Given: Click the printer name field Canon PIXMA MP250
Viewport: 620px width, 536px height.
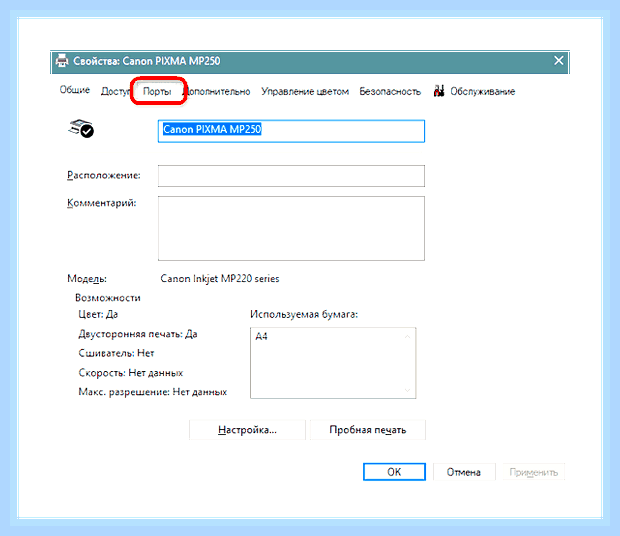Looking at the screenshot, I should 291,131.
